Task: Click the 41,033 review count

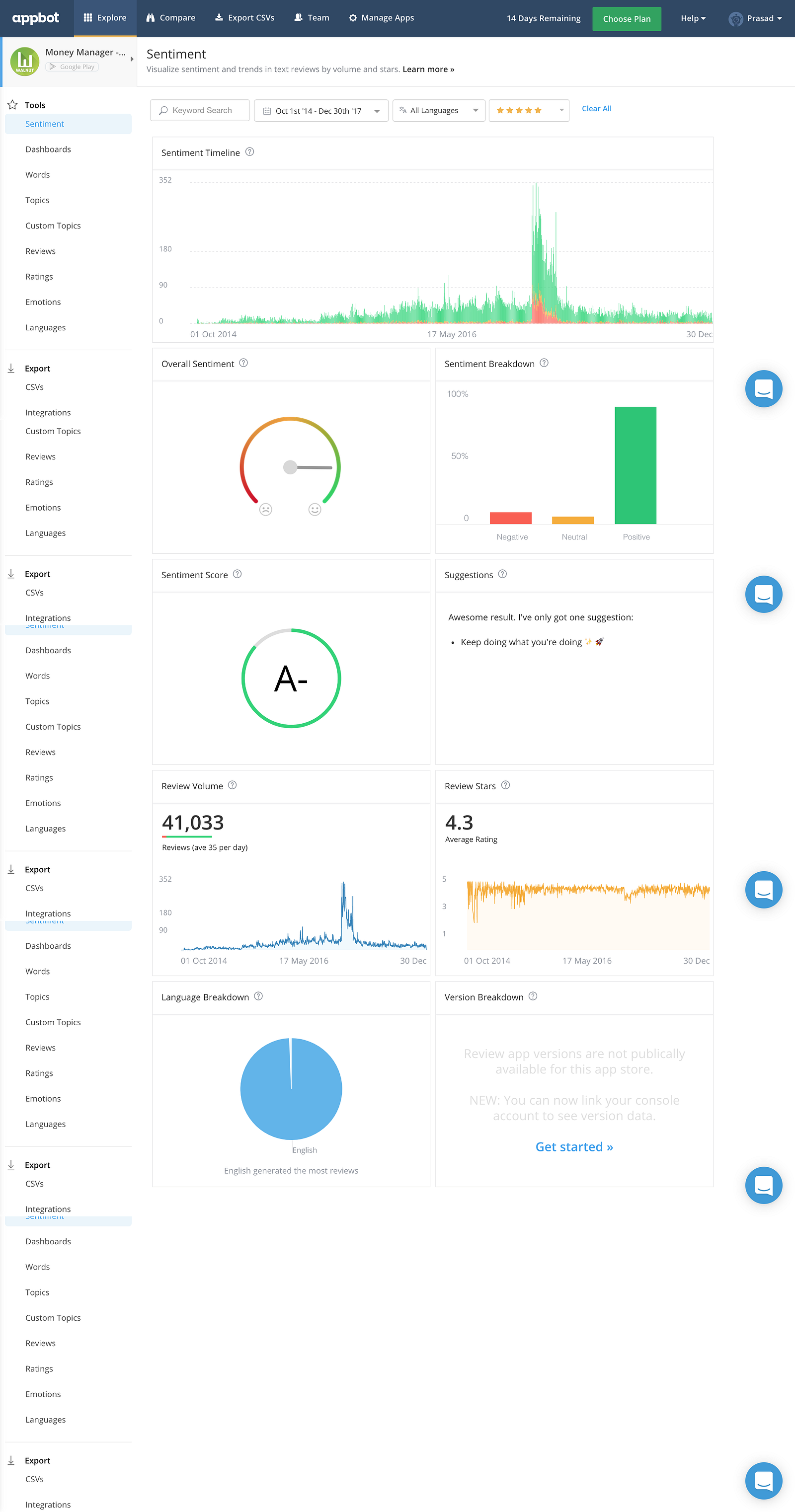Action: click(x=193, y=823)
